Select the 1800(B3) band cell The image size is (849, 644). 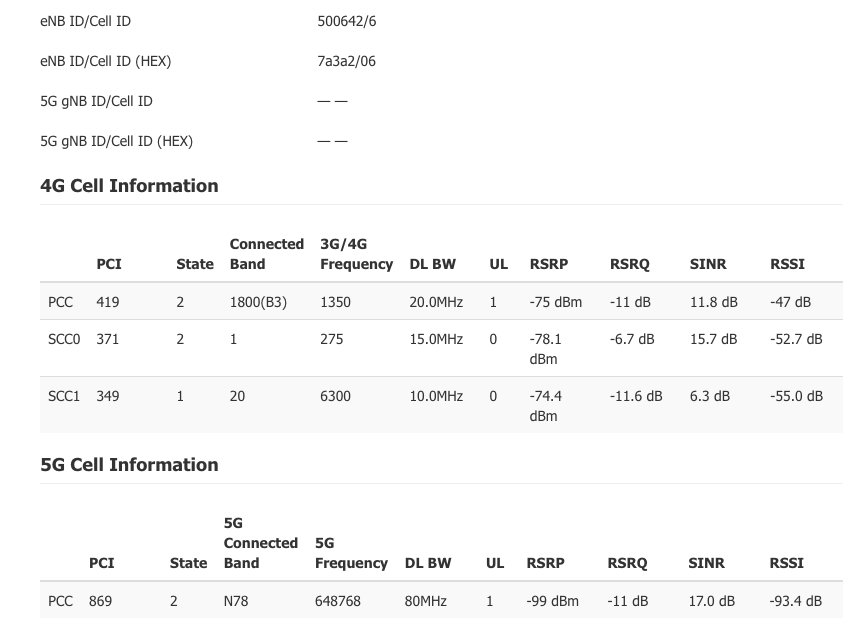[258, 301]
